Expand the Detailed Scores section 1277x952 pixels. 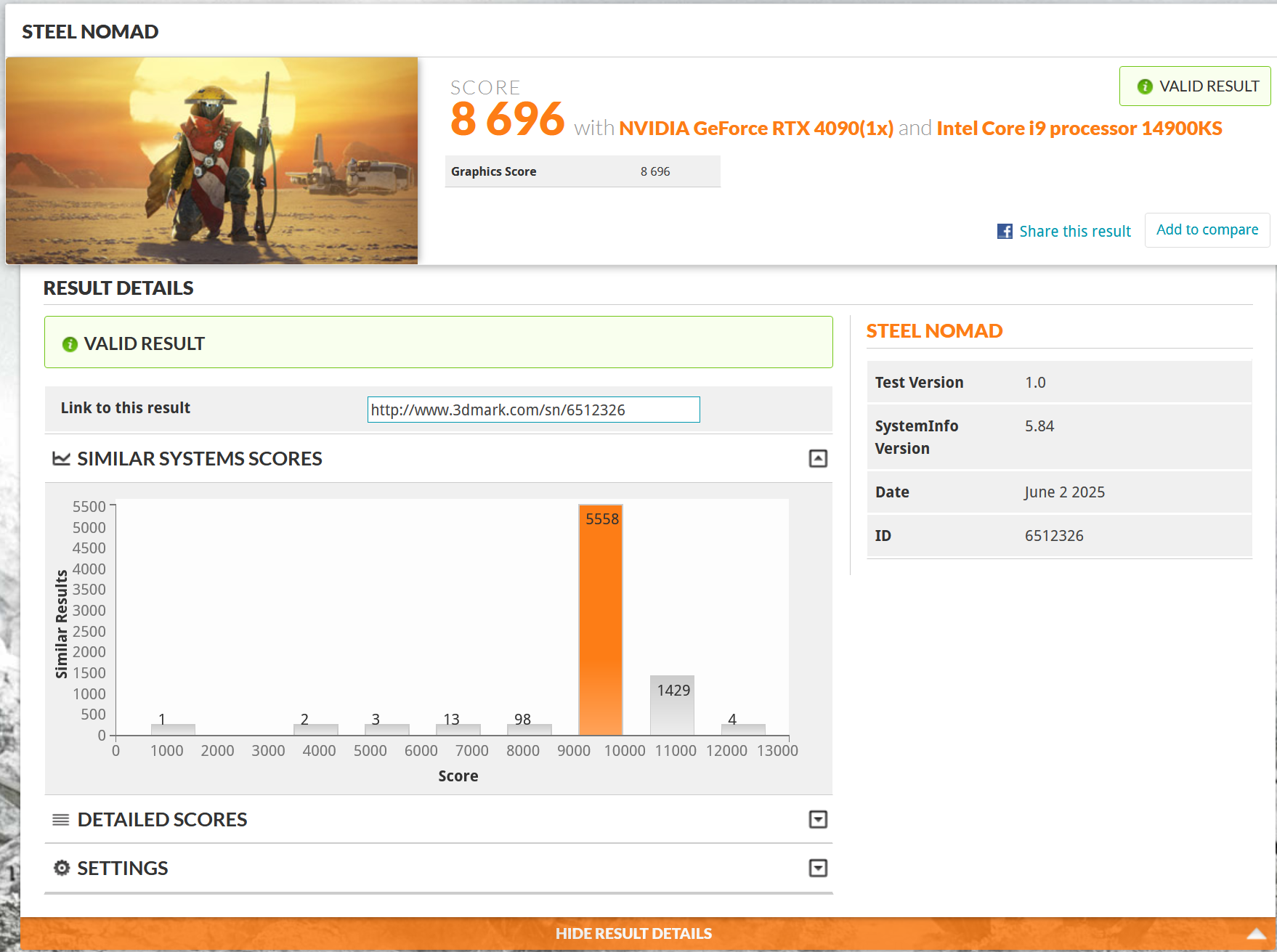coord(818,819)
